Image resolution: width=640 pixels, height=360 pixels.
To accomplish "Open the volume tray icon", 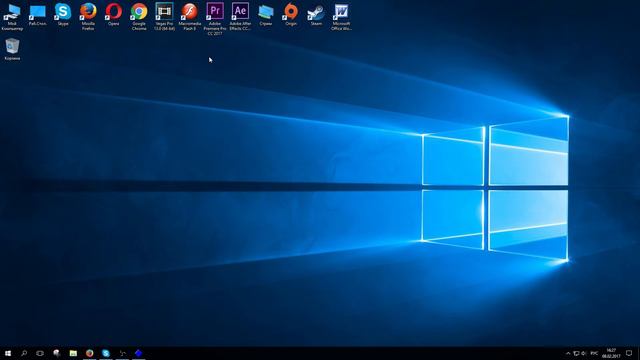I will click(x=584, y=353).
